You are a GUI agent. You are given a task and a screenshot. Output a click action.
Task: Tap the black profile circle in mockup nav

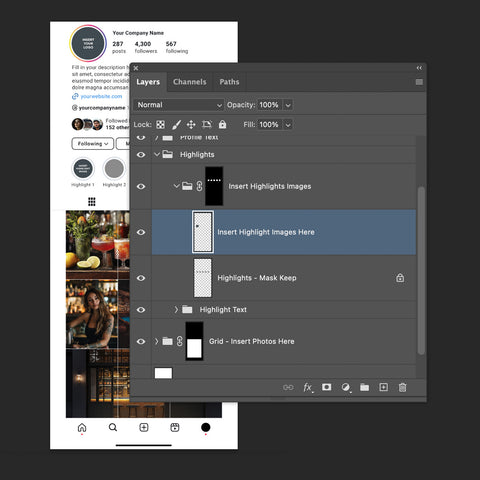206,427
